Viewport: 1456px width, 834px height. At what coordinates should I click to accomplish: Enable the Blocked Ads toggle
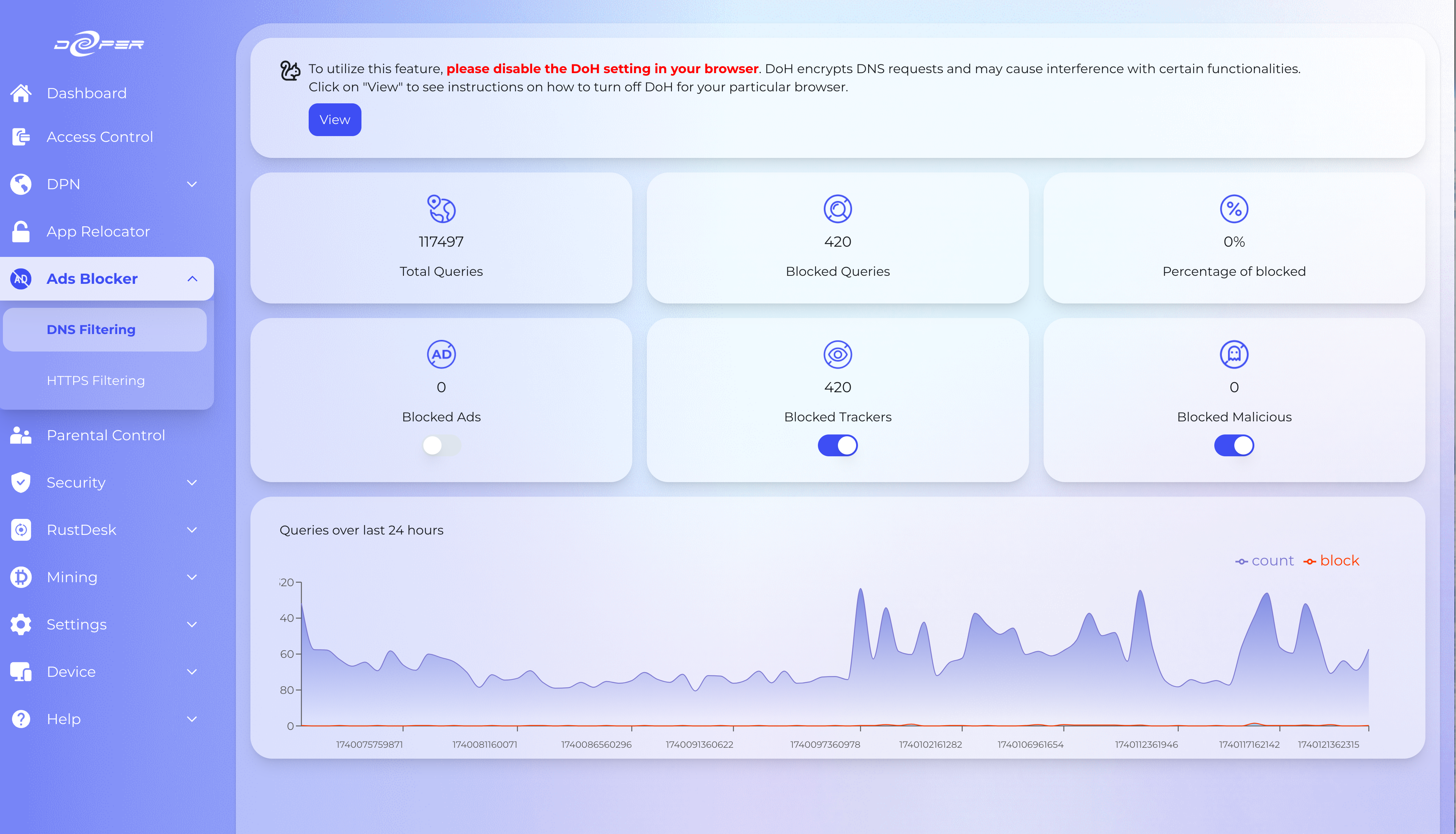point(441,446)
